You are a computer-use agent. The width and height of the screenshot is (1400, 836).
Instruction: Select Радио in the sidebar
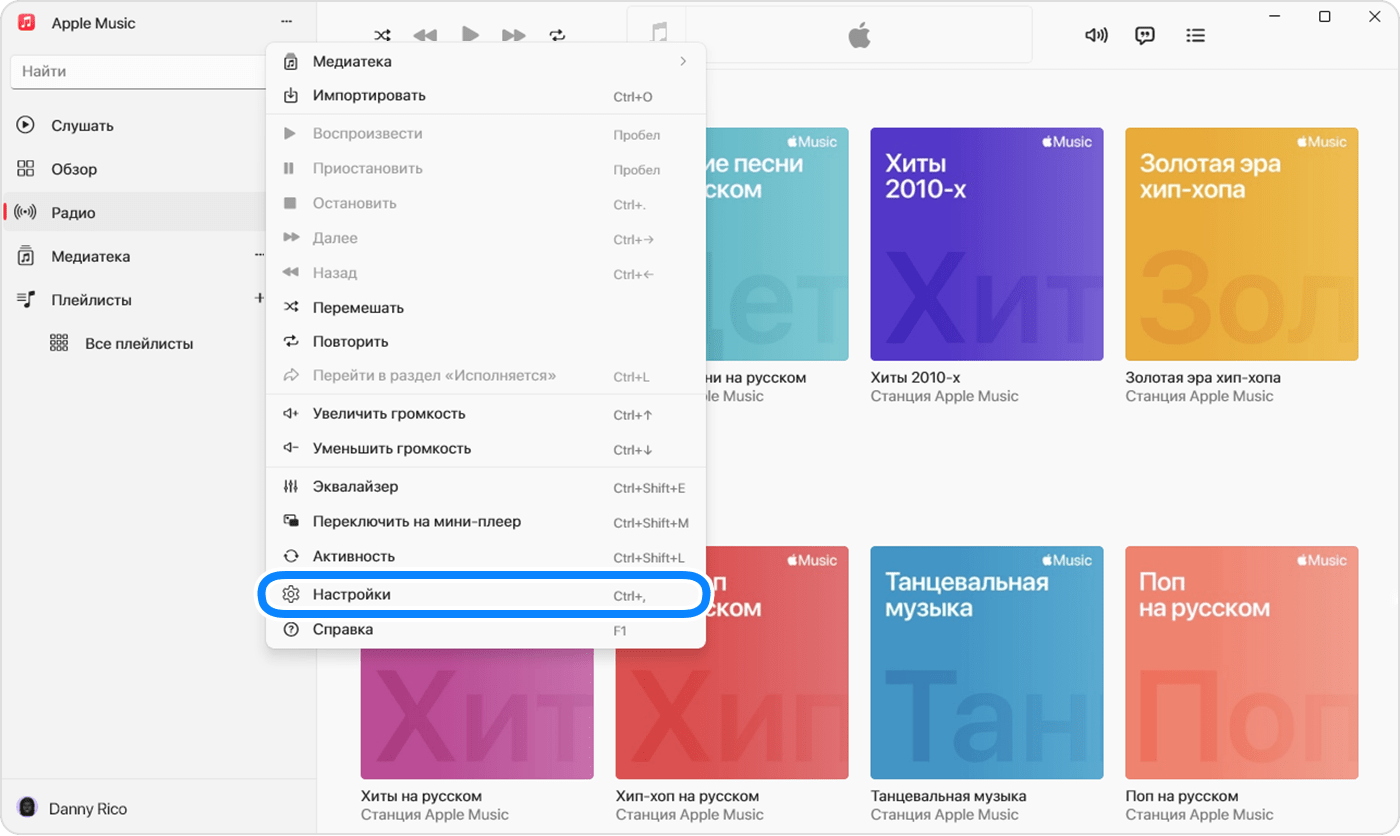(134, 212)
